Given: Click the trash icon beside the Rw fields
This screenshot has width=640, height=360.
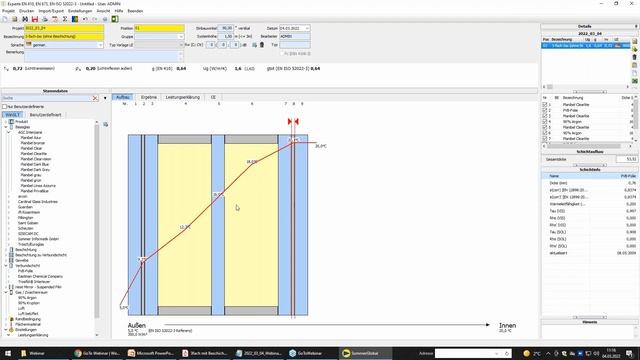Looking at the screenshot, I should coord(262,45).
